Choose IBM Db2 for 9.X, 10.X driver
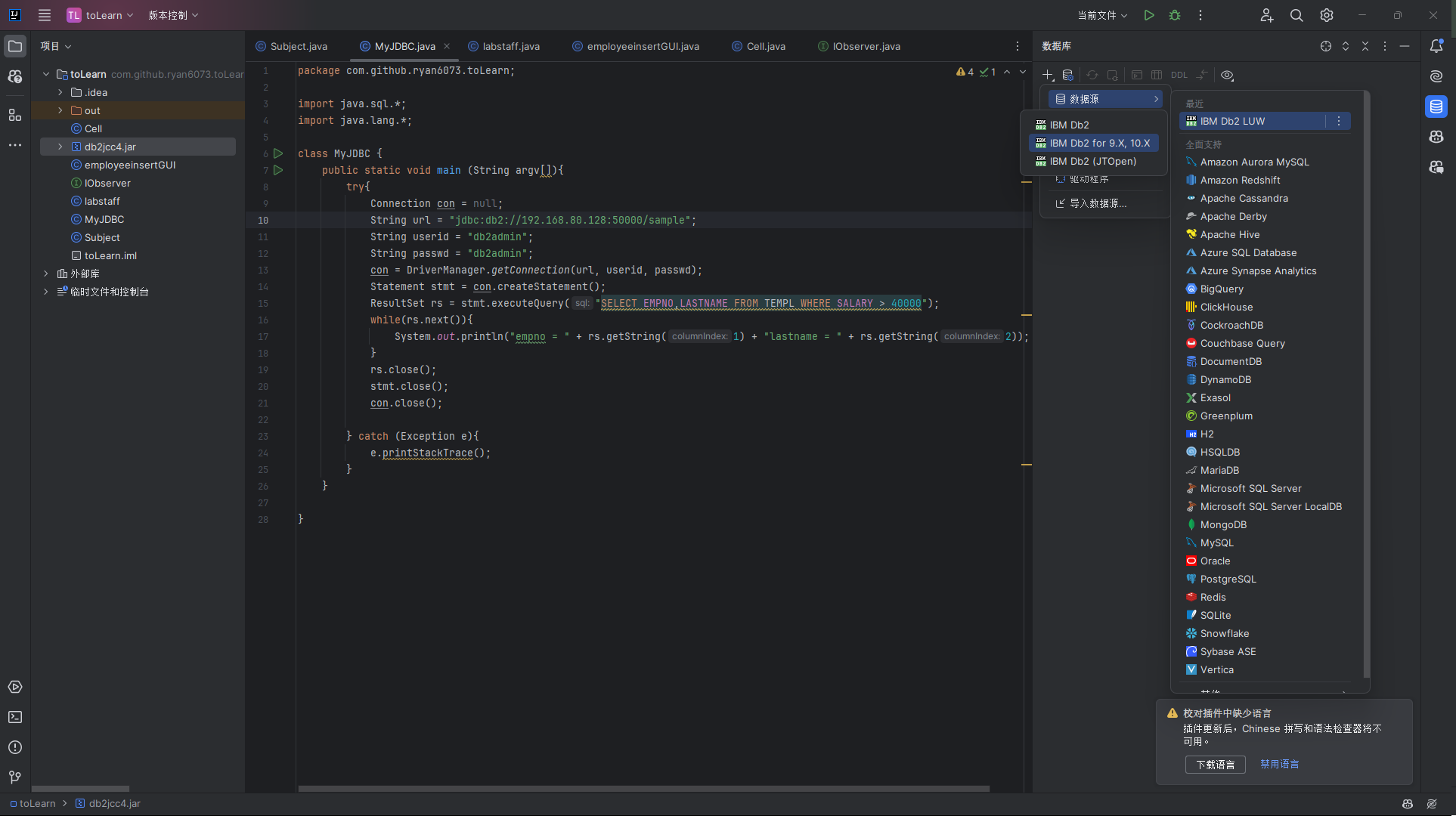The image size is (1456, 816). 1094,143
